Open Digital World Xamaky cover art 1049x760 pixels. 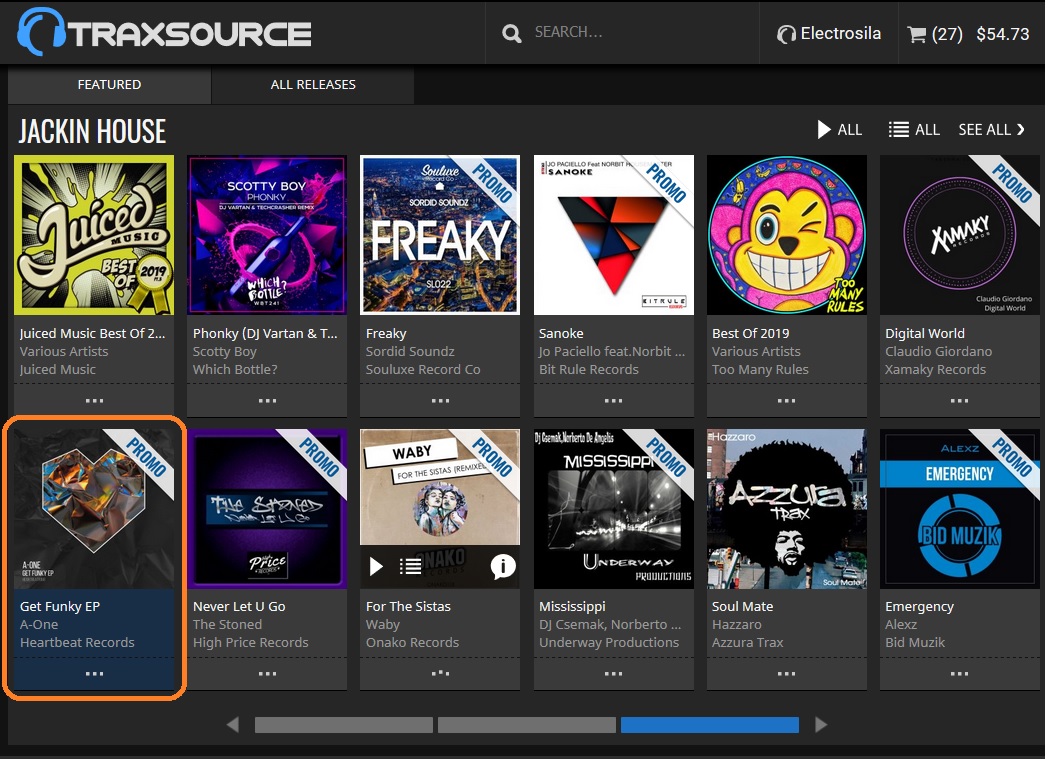[959, 235]
